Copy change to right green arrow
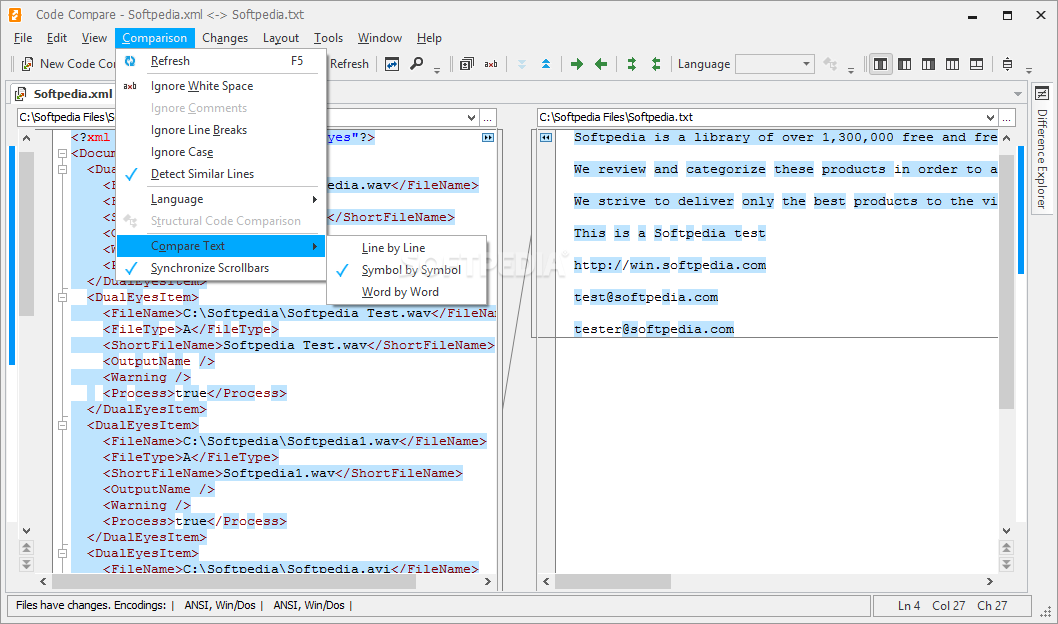This screenshot has height=624, width=1058. [577, 64]
